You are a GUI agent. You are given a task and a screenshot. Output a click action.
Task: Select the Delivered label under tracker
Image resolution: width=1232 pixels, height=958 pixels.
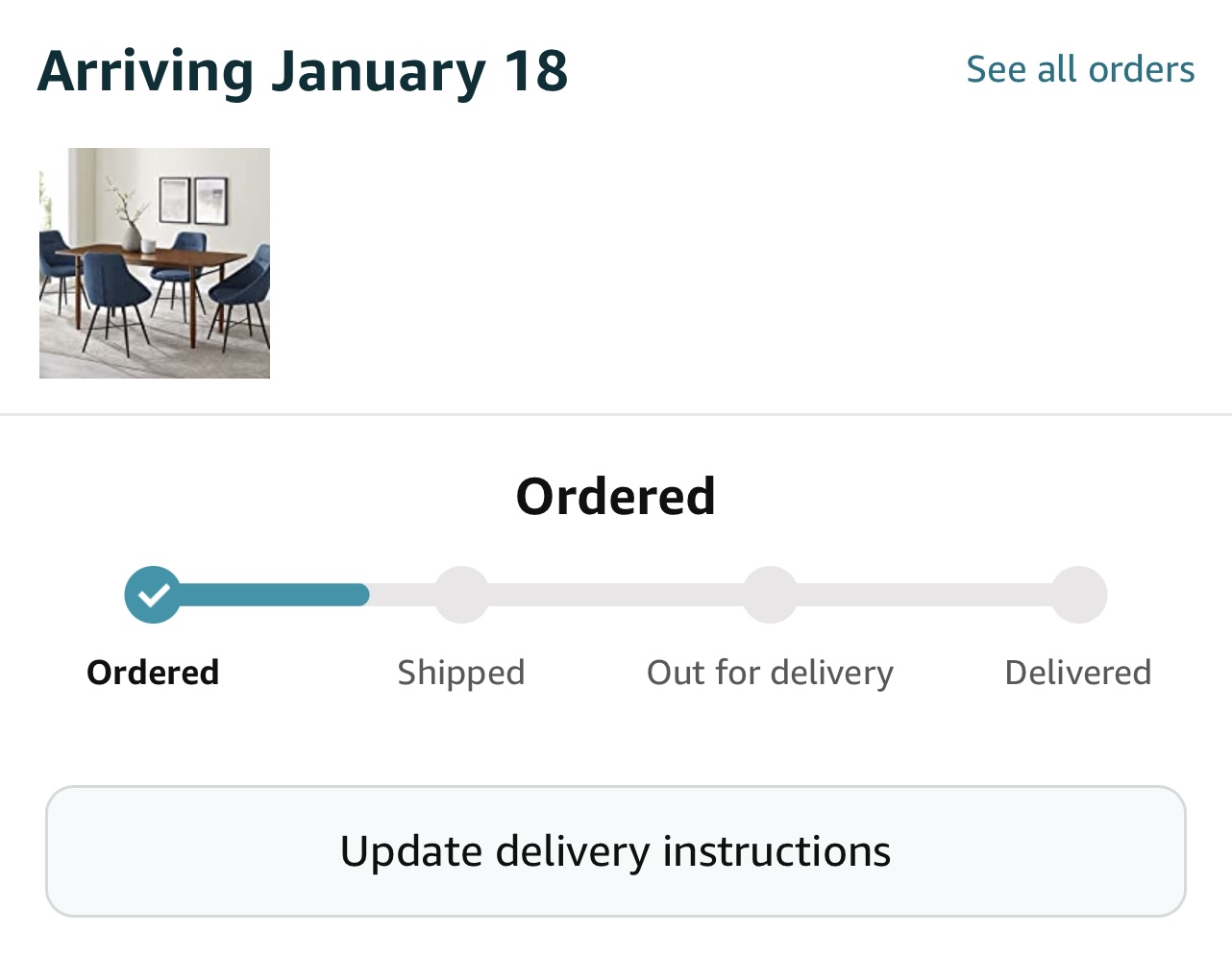pos(1078,672)
